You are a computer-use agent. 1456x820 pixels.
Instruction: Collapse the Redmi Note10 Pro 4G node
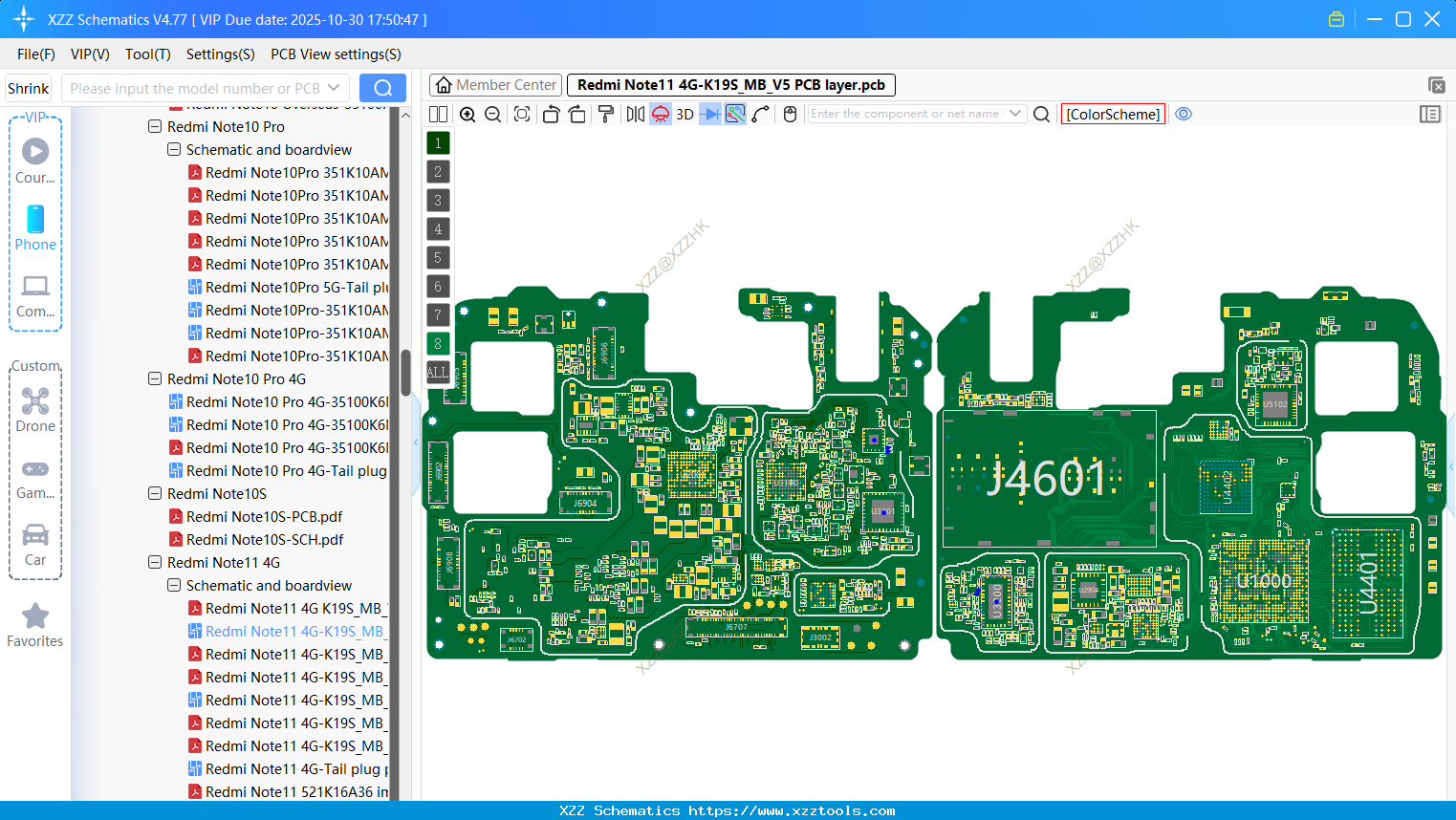tap(155, 378)
